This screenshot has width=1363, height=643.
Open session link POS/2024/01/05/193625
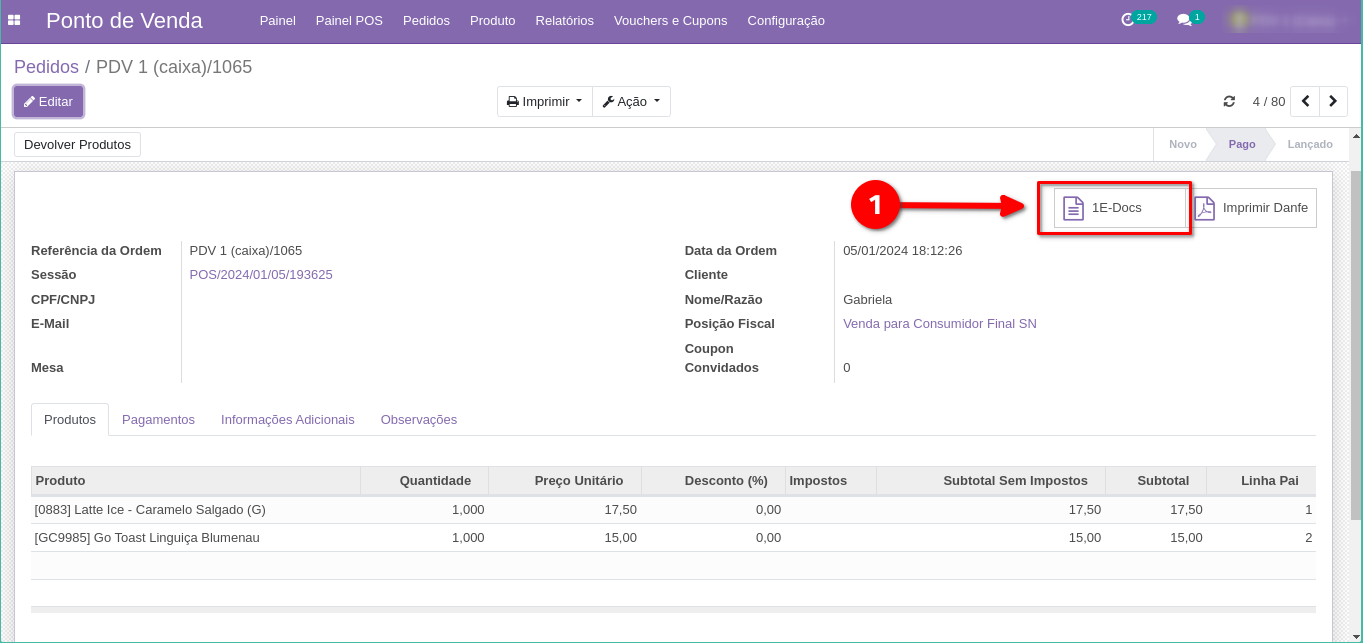[x=261, y=275]
